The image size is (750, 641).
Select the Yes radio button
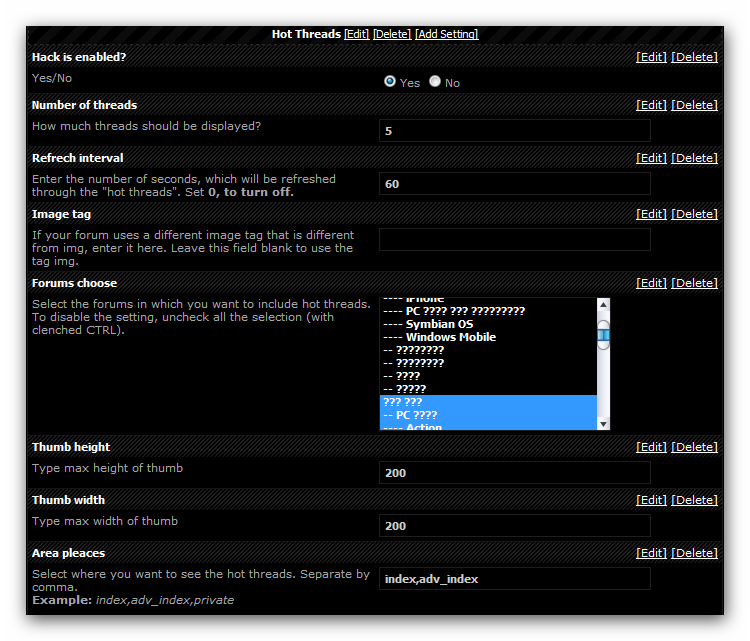click(390, 82)
